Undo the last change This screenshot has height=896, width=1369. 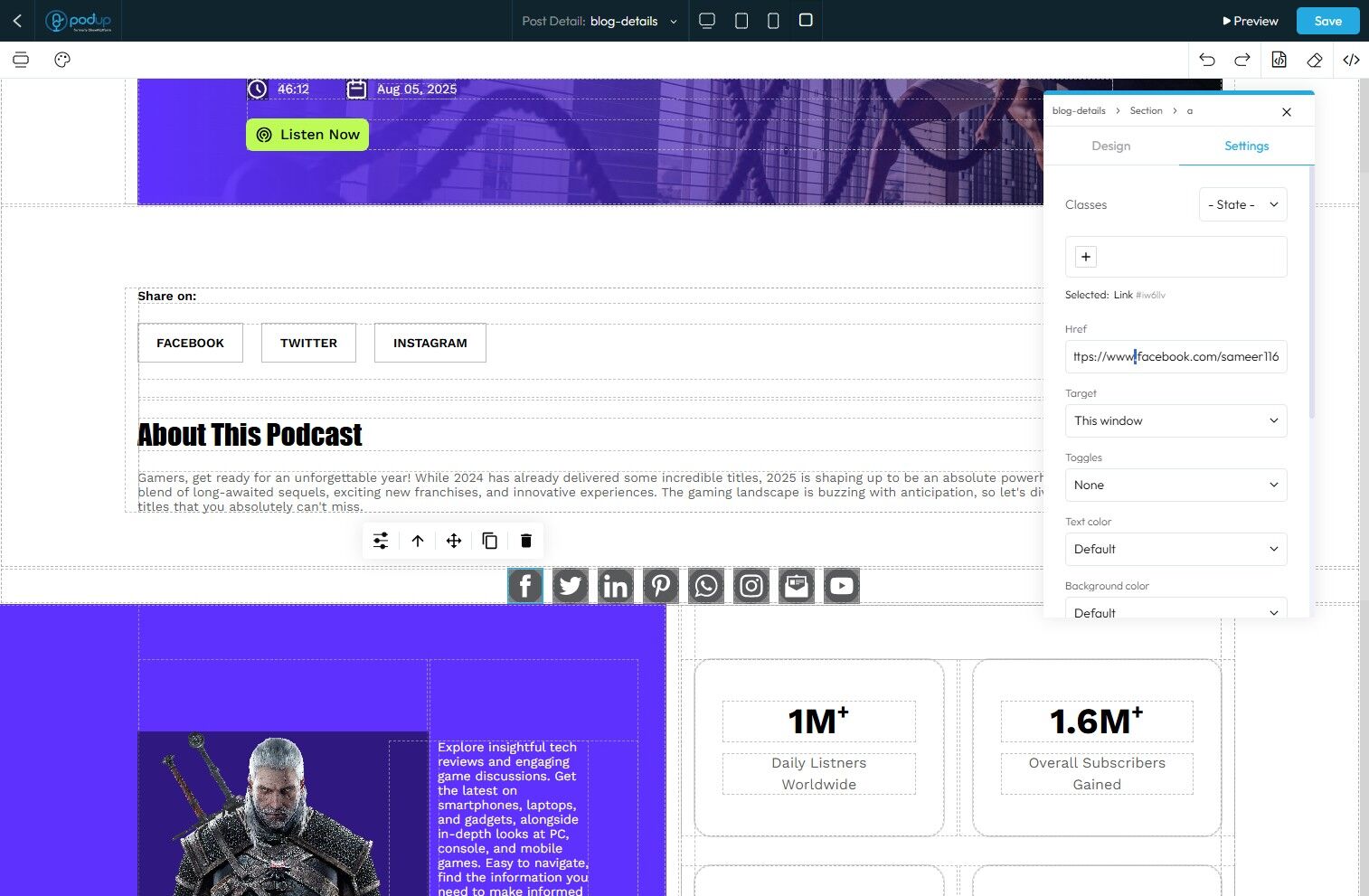point(1207,60)
